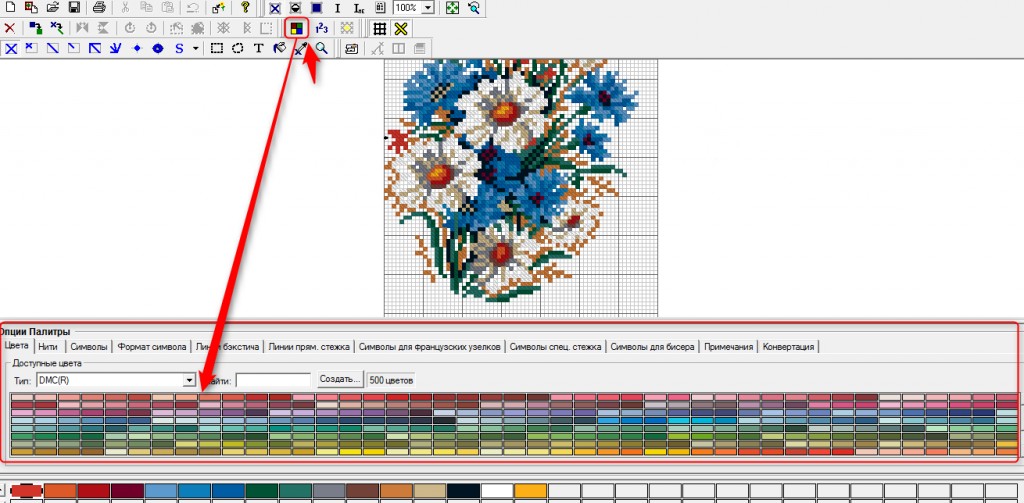1024x503 pixels.
Task: Create a new pattern with the blank page icon
Action: tap(10, 8)
